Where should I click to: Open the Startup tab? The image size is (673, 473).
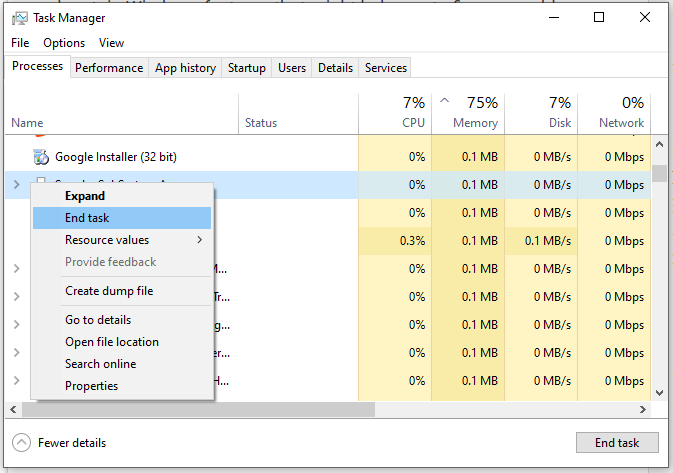(246, 68)
